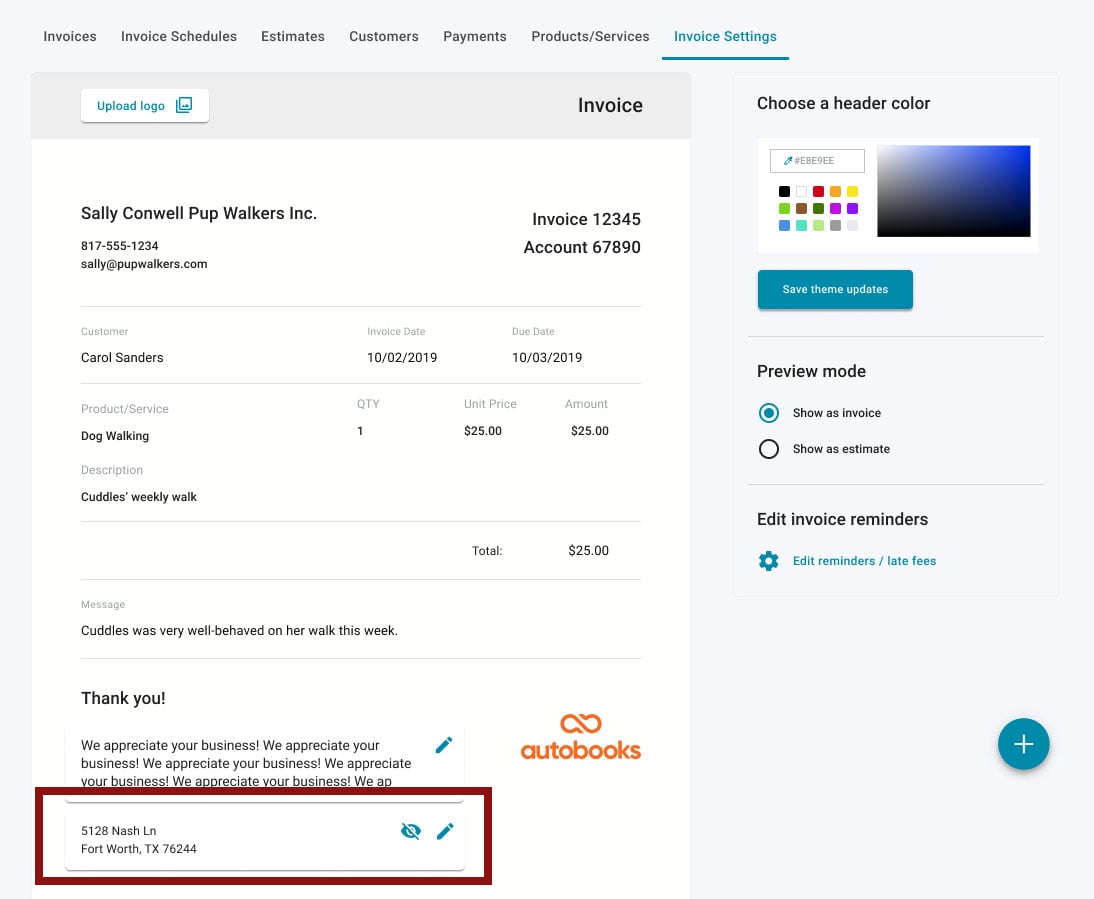Select the red header color swatch
Viewport: 1094px width, 899px height.
tap(818, 191)
